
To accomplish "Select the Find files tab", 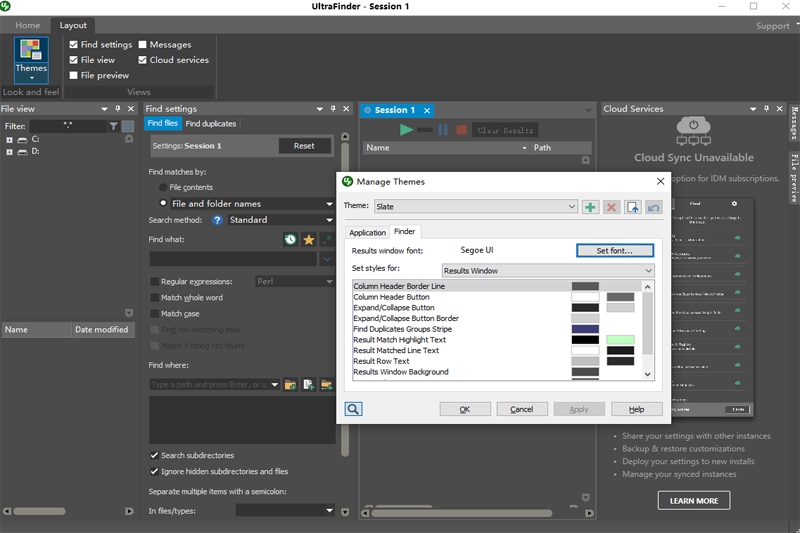I will (x=163, y=123).
